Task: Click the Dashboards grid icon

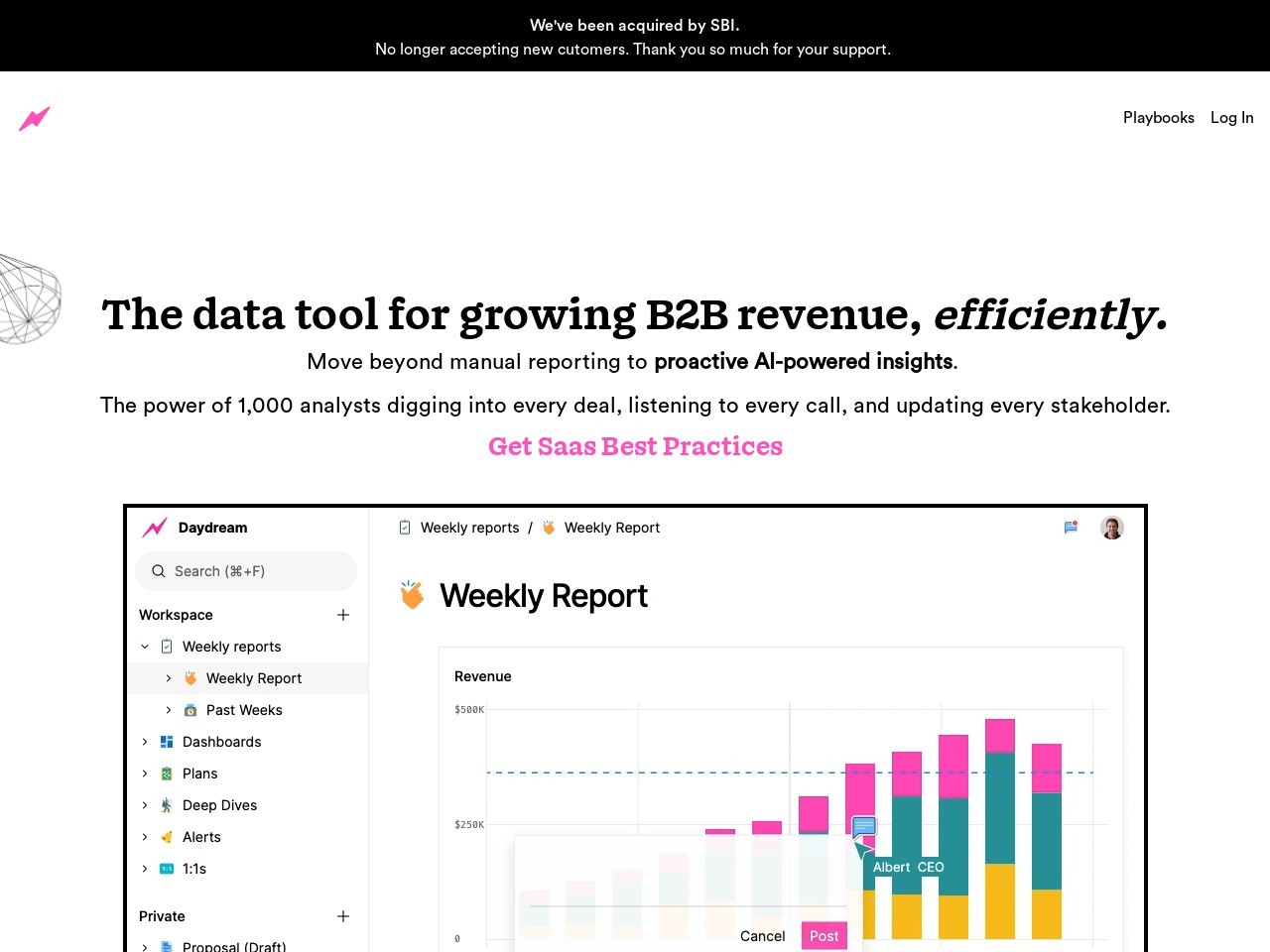Action: click(x=167, y=742)
